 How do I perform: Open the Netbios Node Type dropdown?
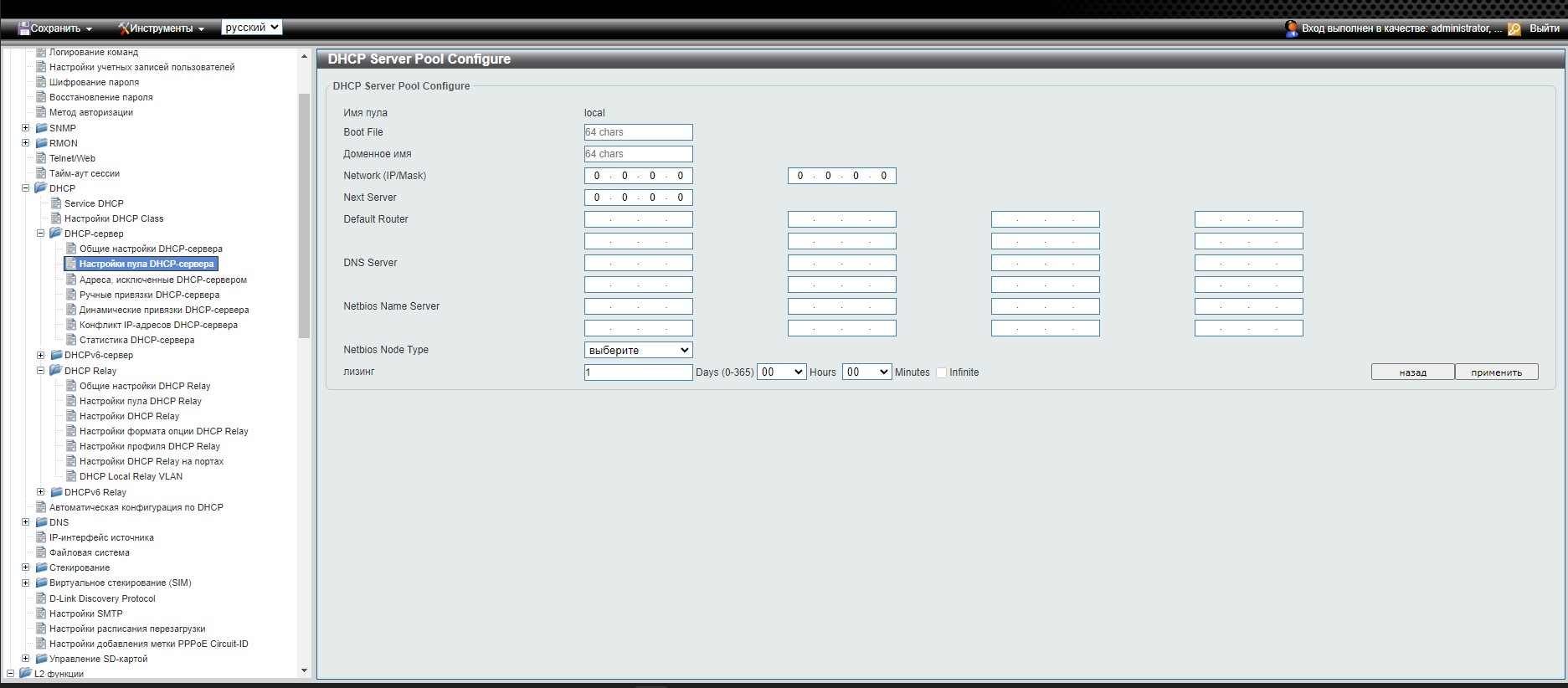click(638, 350)
